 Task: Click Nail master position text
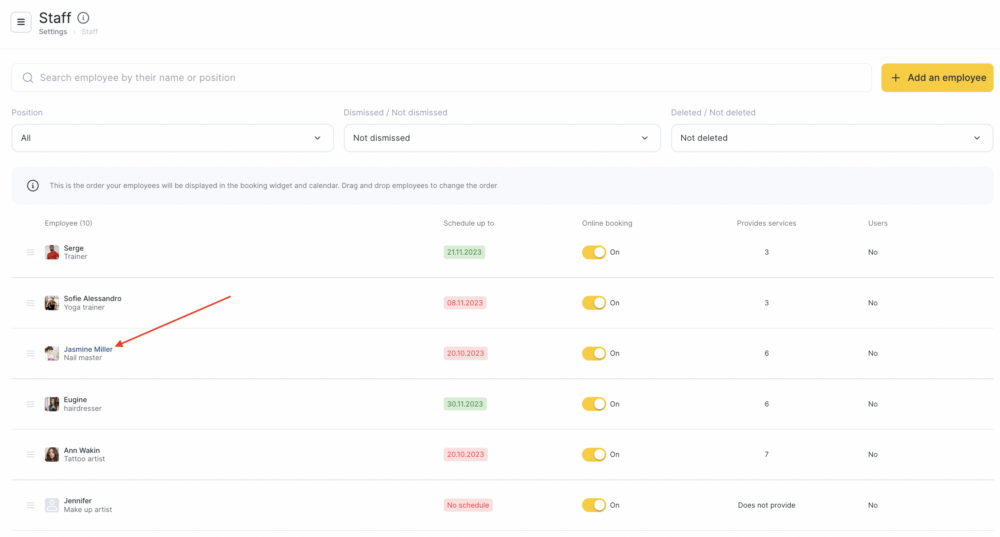coord(83,358)
